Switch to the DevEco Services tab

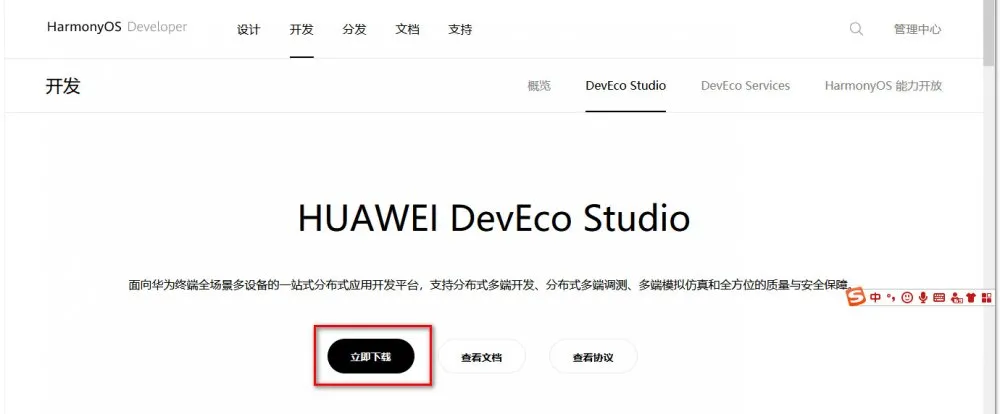745,85
